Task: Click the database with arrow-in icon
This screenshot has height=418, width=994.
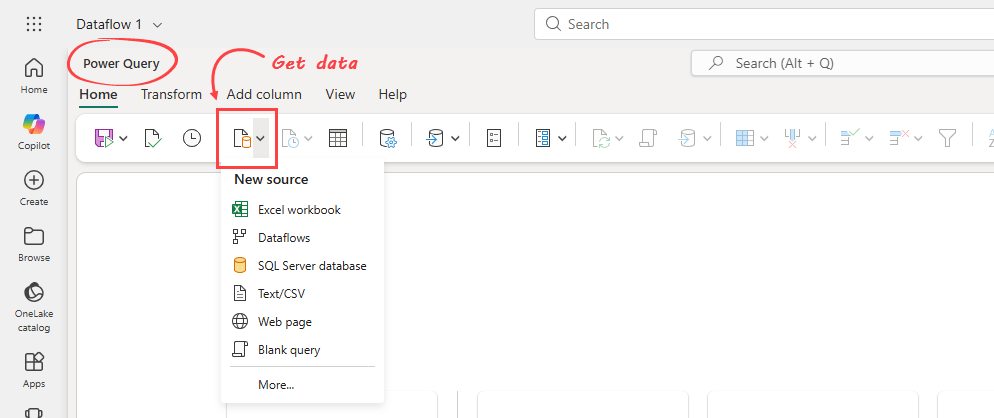Action: (435, 138)
